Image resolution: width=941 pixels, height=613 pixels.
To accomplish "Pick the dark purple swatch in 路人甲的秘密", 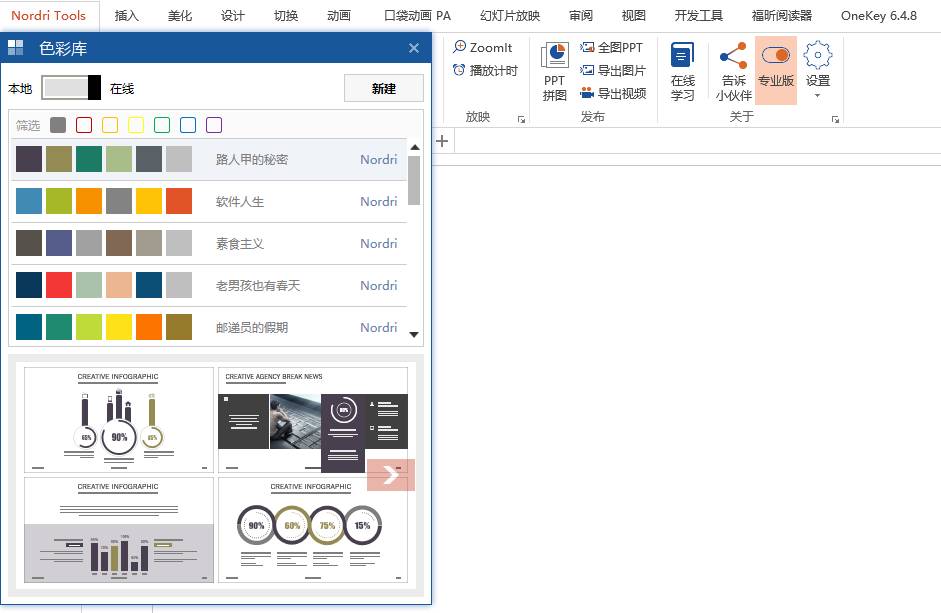I will tap(29, 159).
